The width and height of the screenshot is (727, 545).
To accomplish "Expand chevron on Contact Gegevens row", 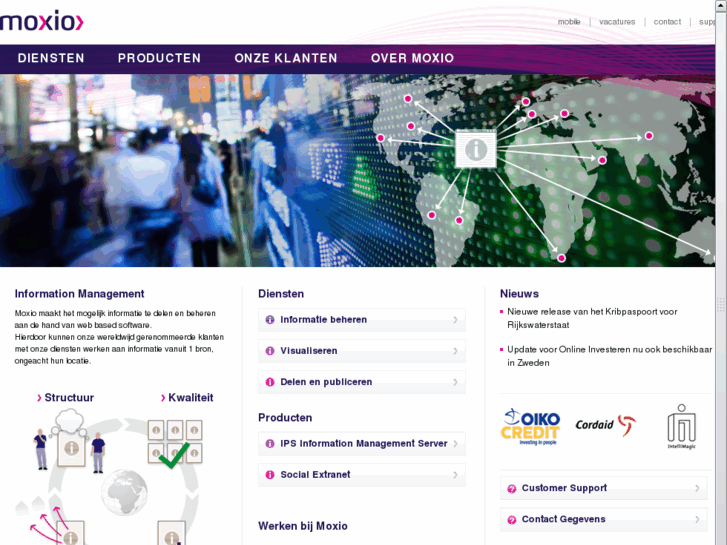I will click(x=697, y=519).
